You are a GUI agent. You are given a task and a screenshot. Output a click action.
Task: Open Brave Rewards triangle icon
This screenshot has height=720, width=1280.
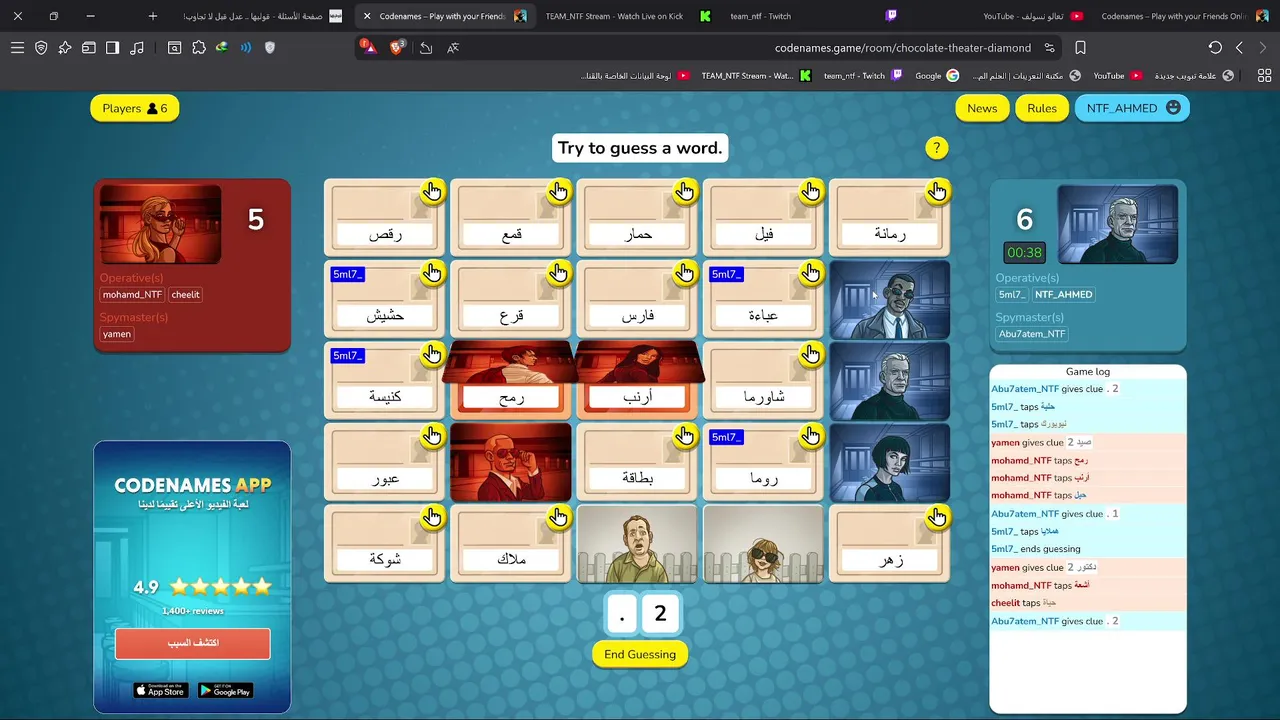pyautogui.click(x=369, y=47)
